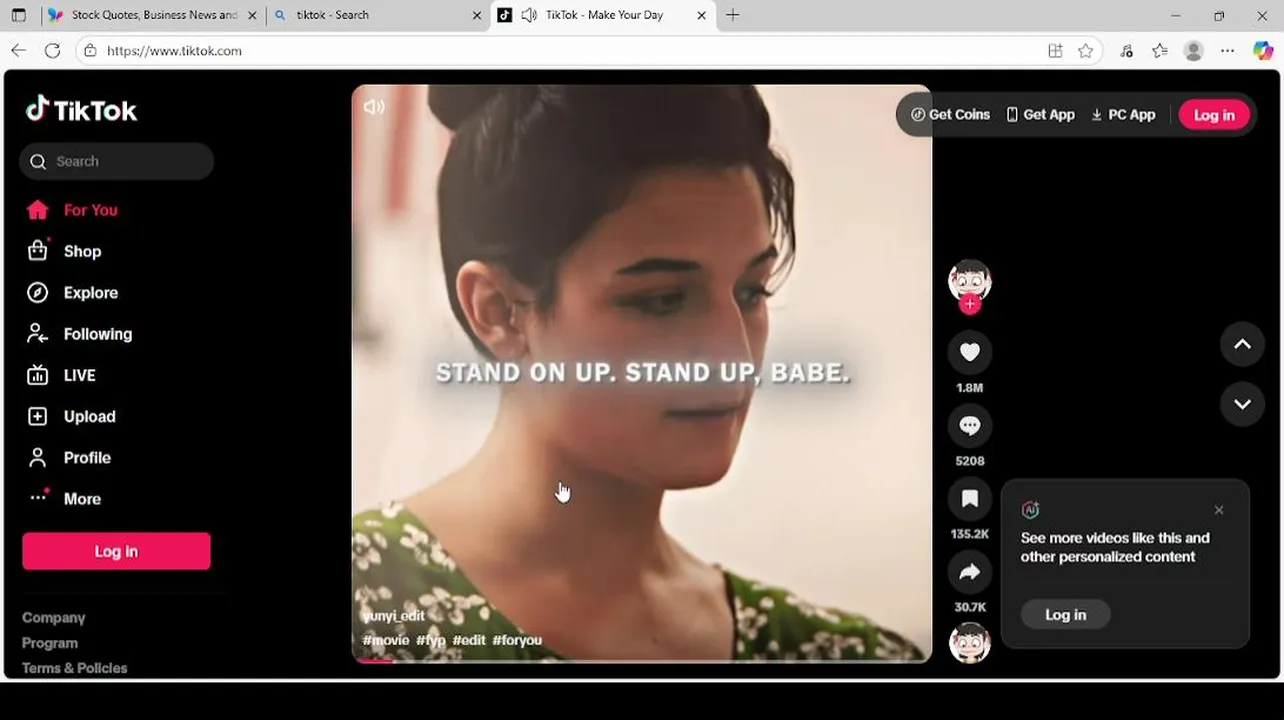1284x720 pixels.
Task: Focus the TikTok Search field
Action: click(116, 161)
